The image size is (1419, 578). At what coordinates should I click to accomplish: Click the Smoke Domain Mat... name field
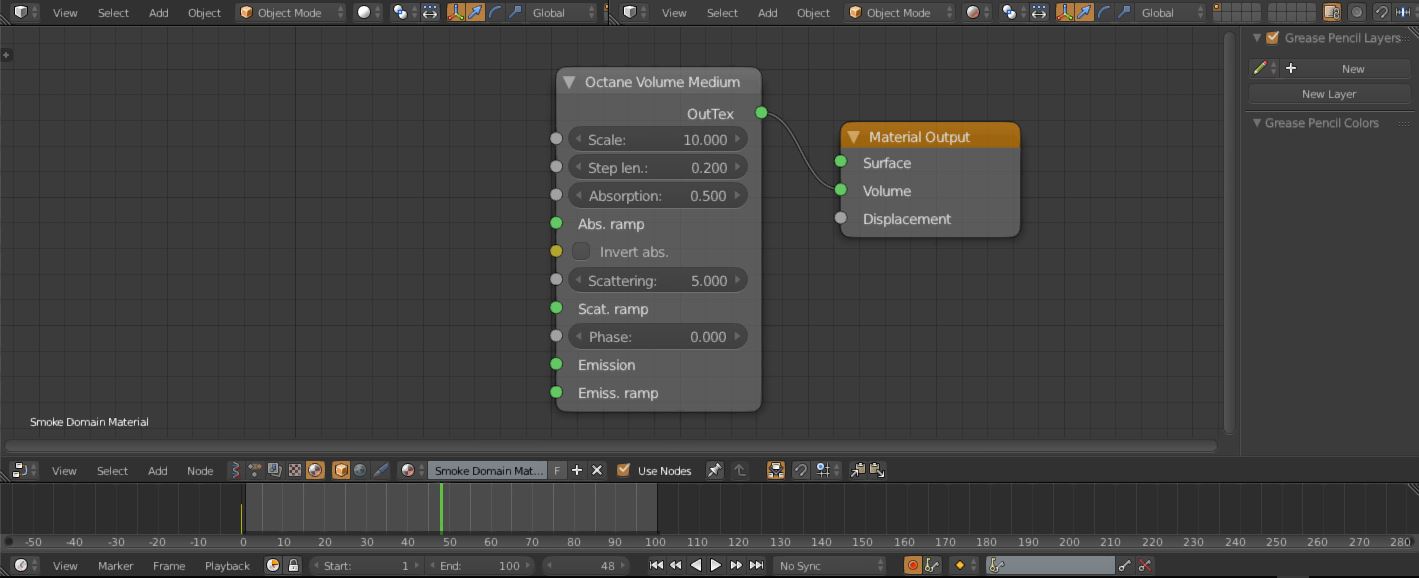coord(488,470)
